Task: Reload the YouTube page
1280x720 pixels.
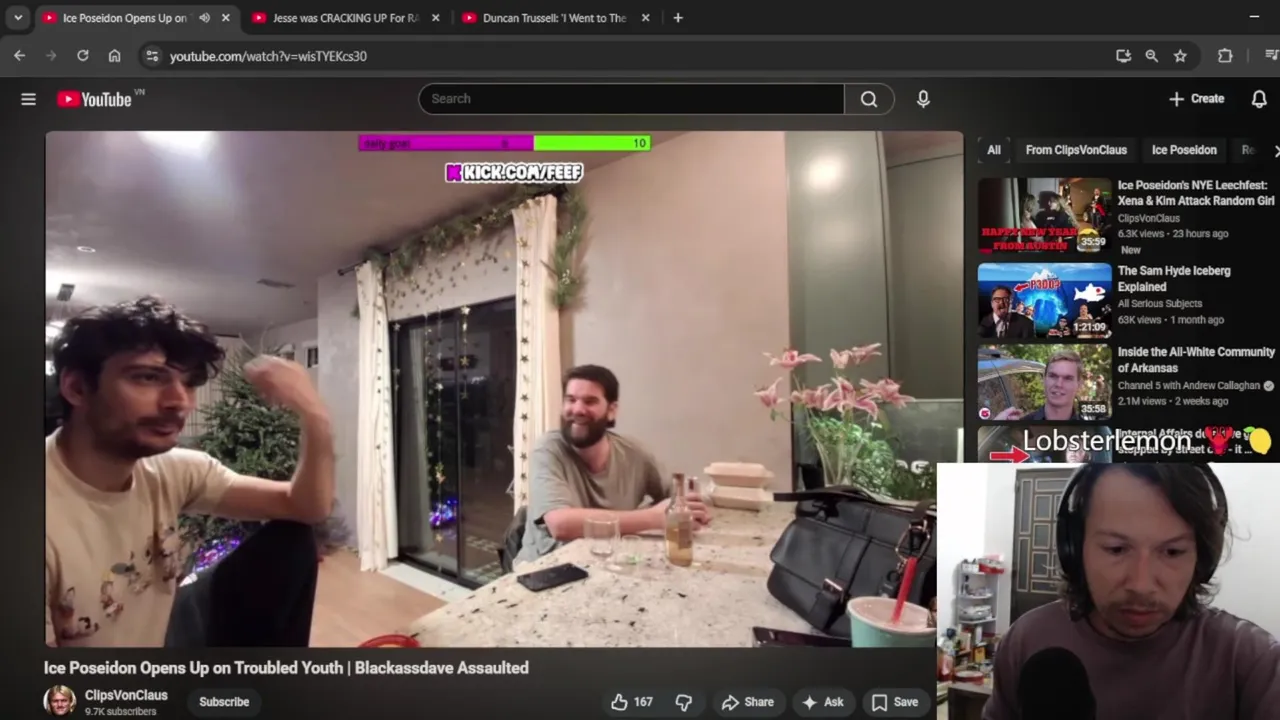Action: 83,56
